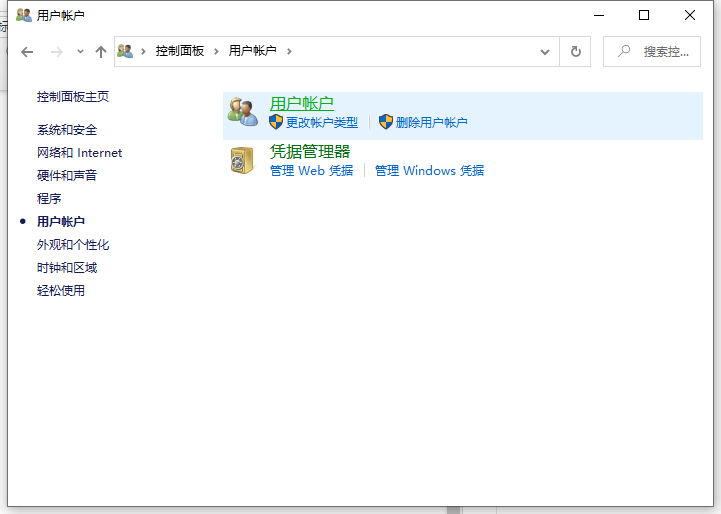Open the 用户帐户 green heading link

(x=301, y=103)
